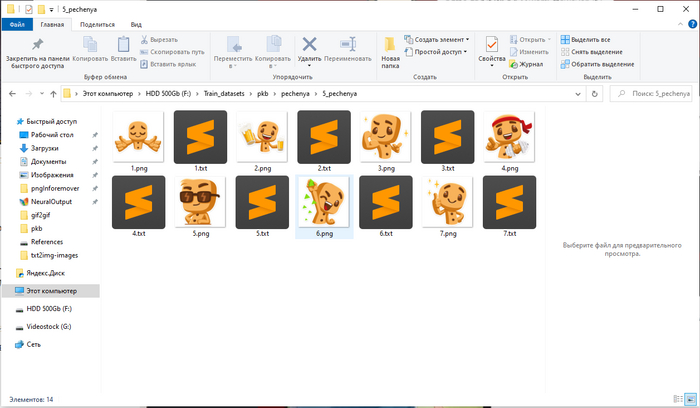Screen dimensions: 700x408
Task: Go up one folder with the up arrow
Action: (52, 93)
